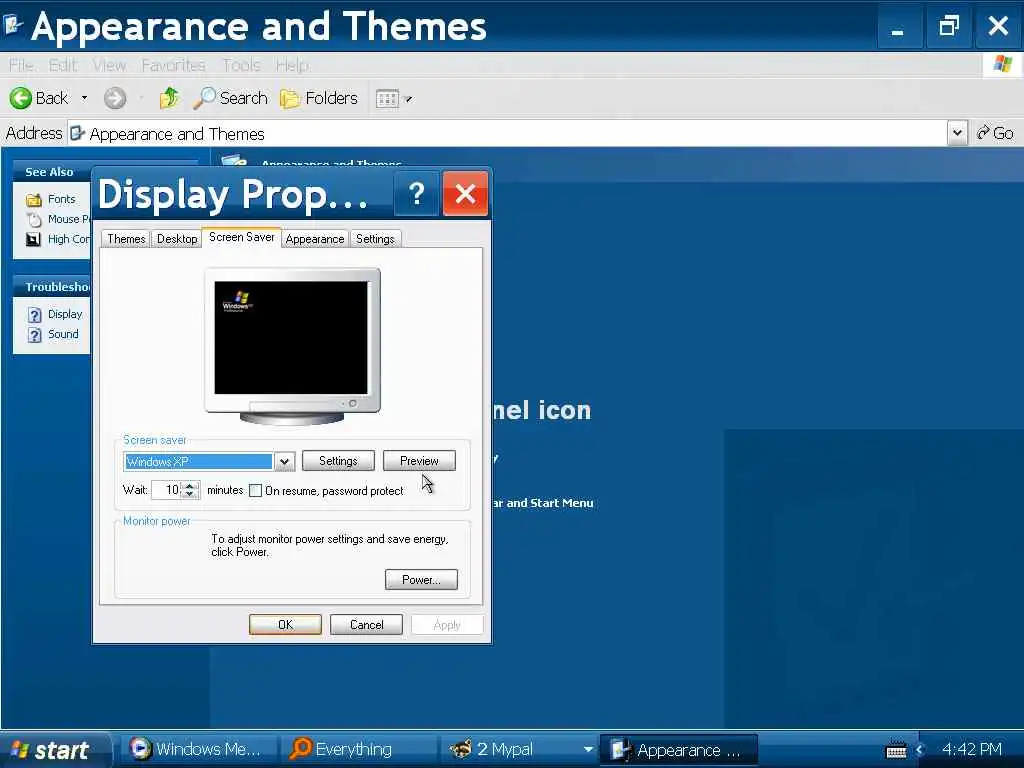Switch to the Settings tab
Viewport: 1024px width, 768px height.
pos(375,239)
